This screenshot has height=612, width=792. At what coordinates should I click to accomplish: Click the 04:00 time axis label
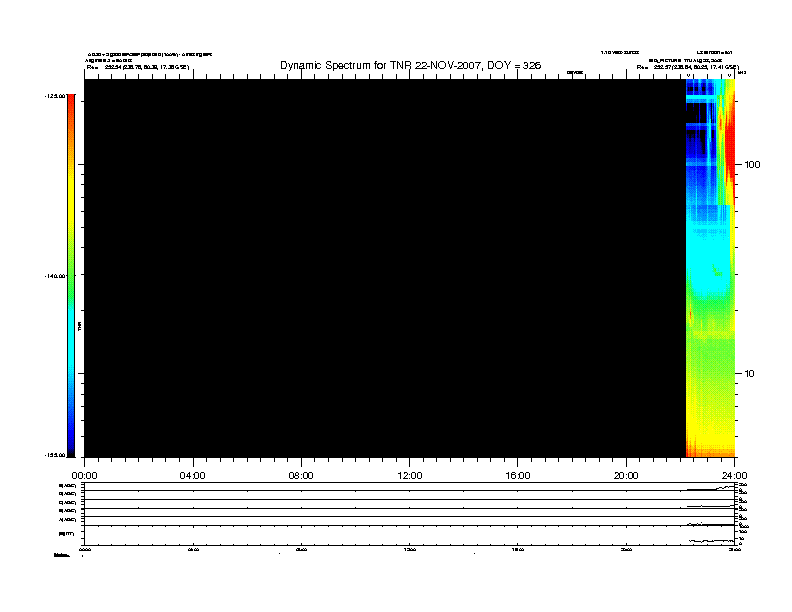pos(193,476)
